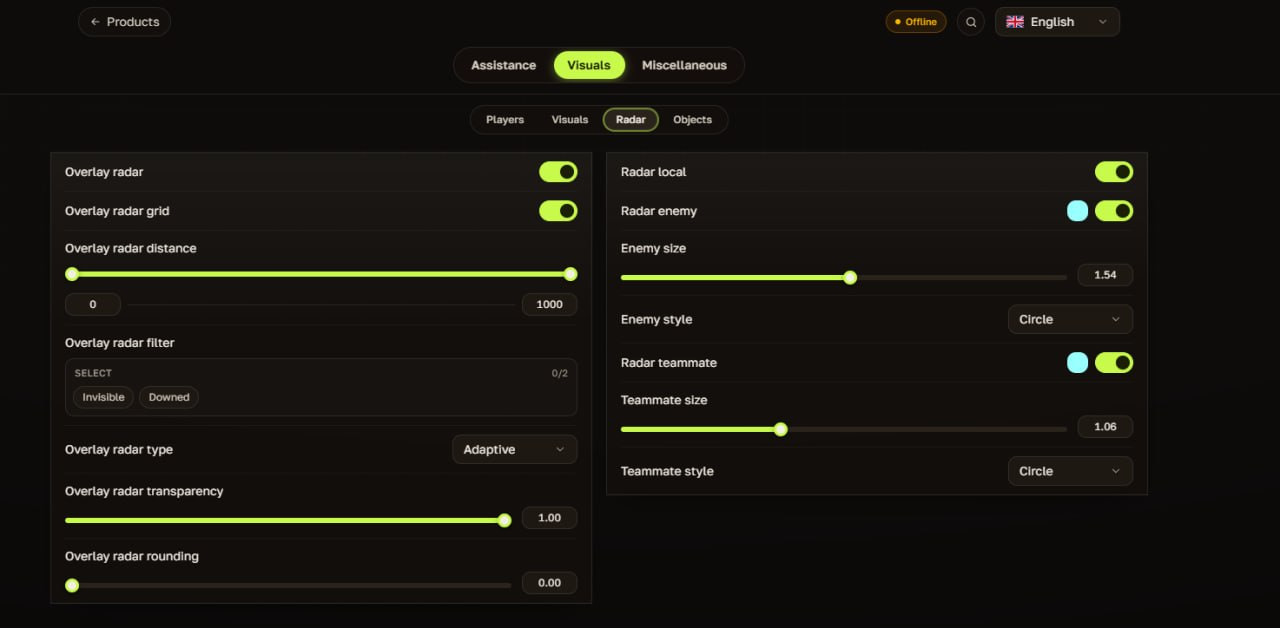Image resolution: width=1280 pixels, height=628 pixels.
Task: Open the Visuals sub-tab below the main tabs
Action: coord(570,120)
